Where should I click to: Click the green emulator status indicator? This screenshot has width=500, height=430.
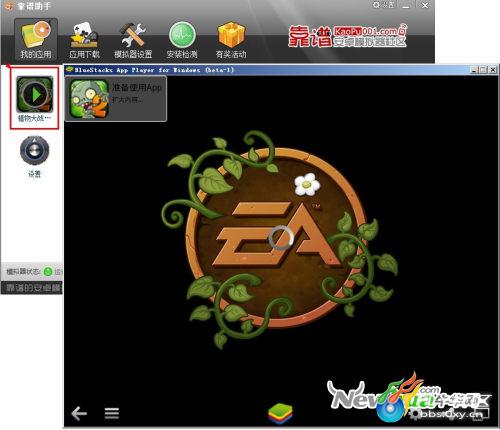[48, 272]
